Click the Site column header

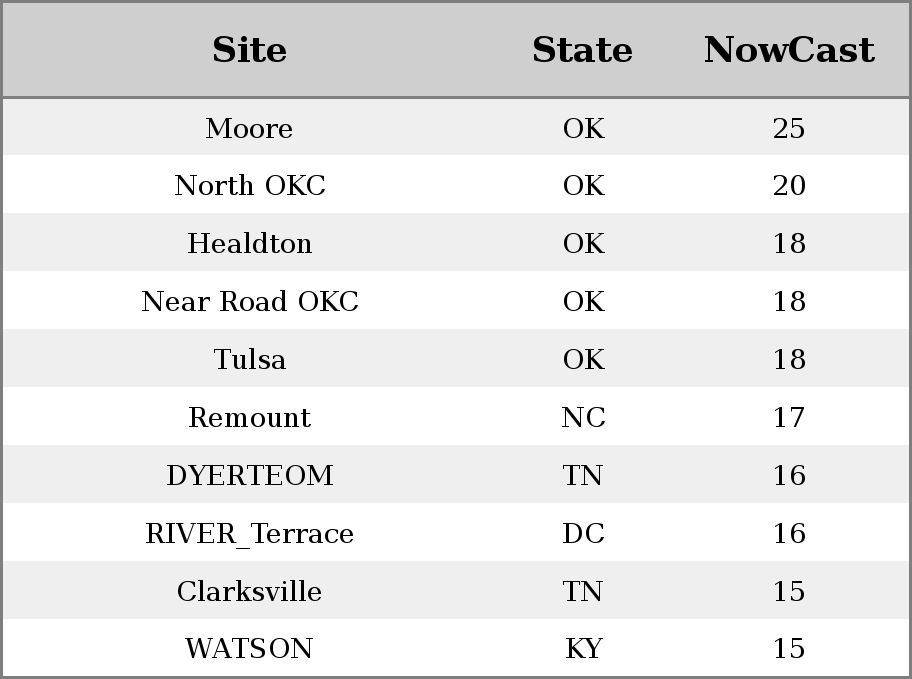point(249,50)
